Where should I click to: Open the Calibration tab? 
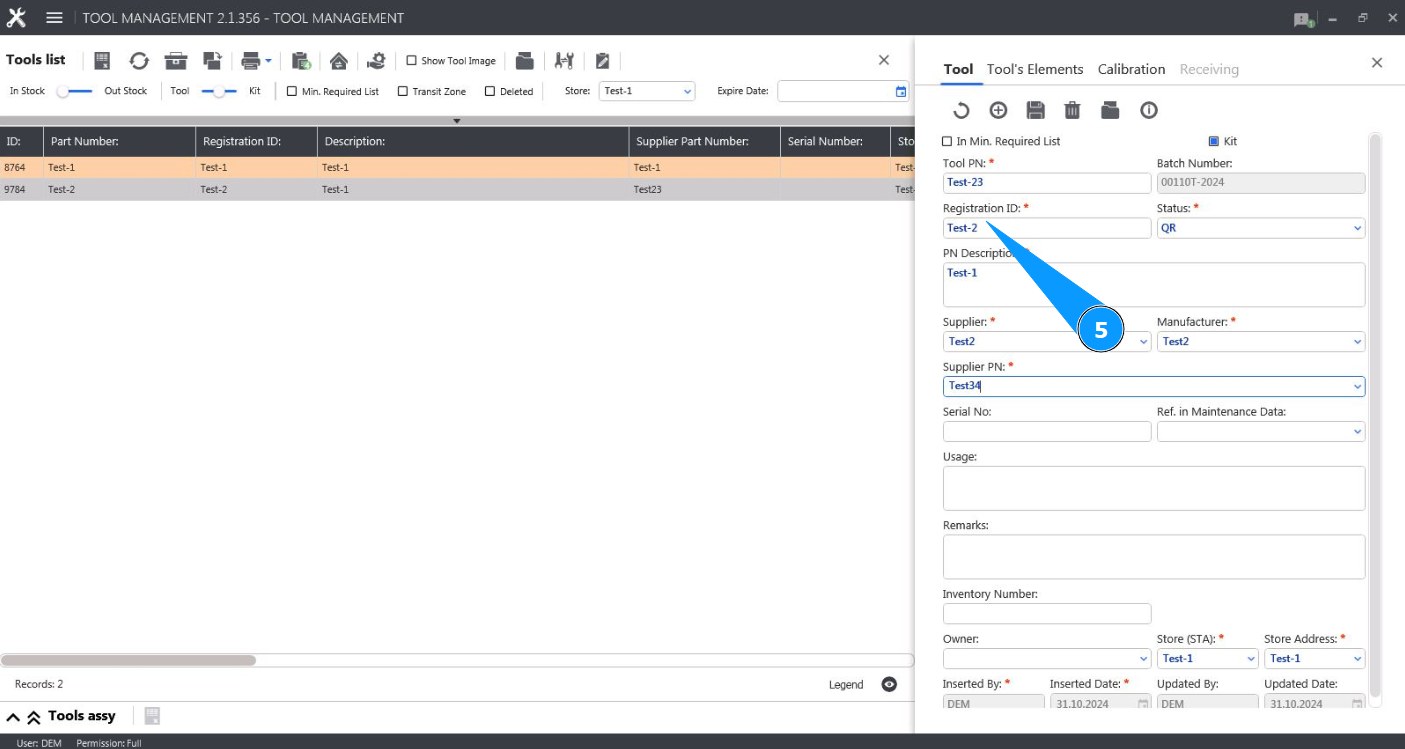pos(1131,69)
